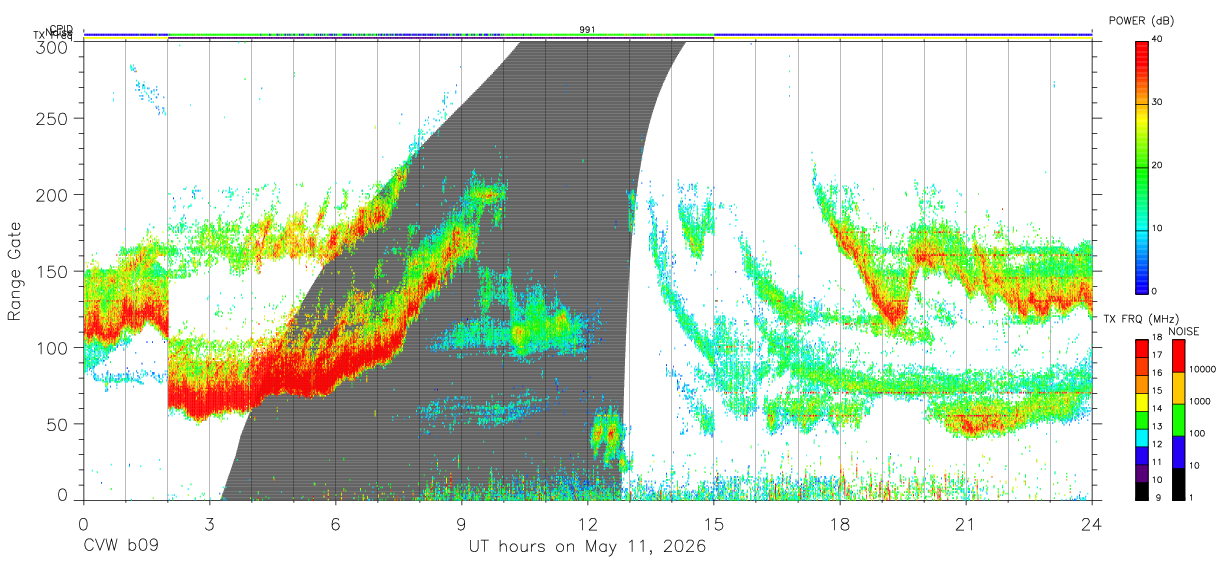
Task: Click the '1000' value on noise scale
Action: pyautogui.click(x=1200, y=401)
